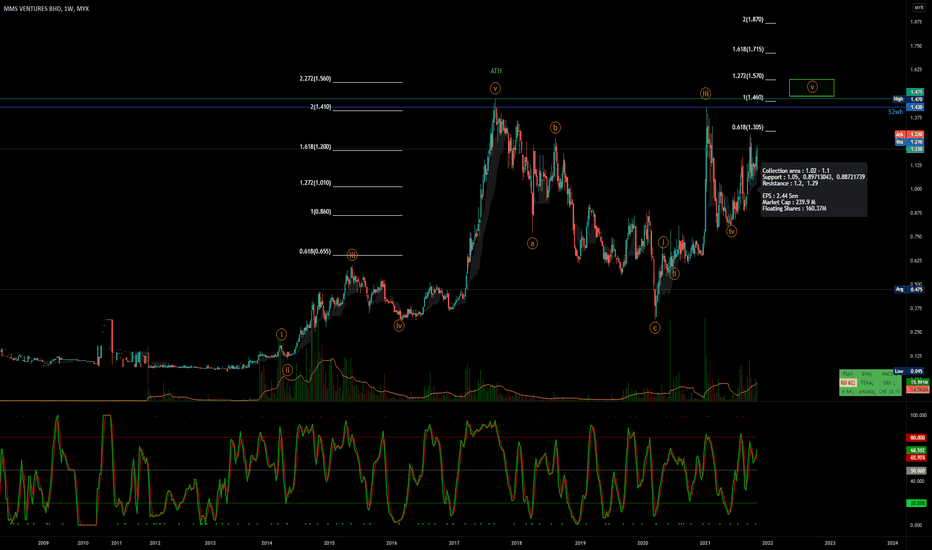The image size is (932, 550).
Task: Click the circled wave v marker under ATH
Action: (x=495, y=89)
